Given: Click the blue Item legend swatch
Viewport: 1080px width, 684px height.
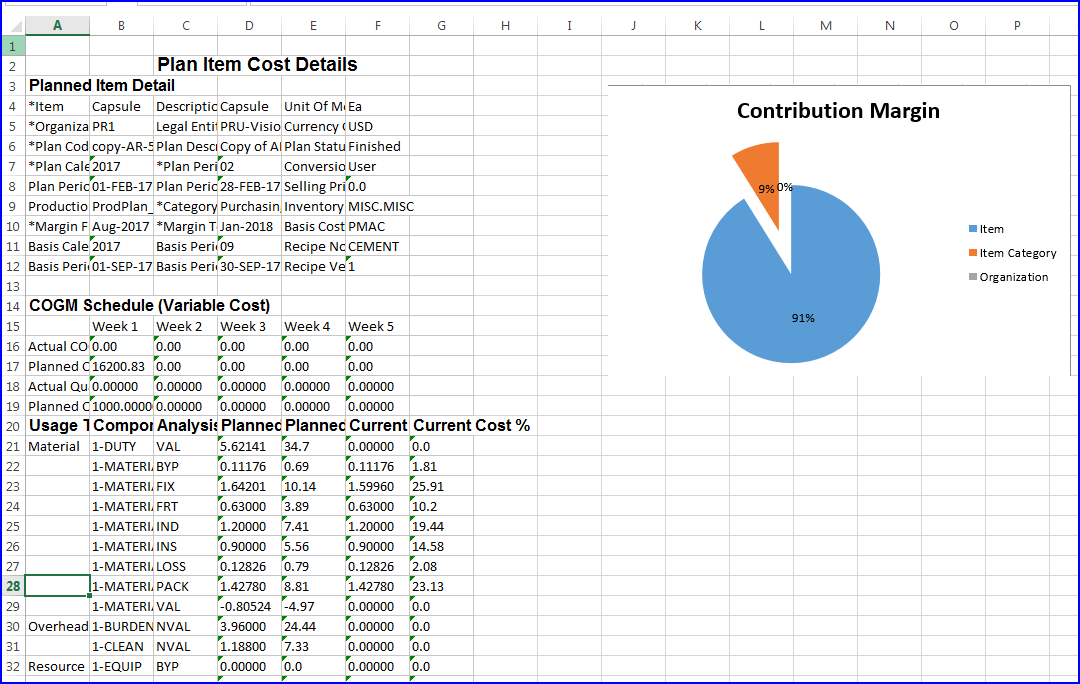Looking at the screenshot, I should click(973, 229).
